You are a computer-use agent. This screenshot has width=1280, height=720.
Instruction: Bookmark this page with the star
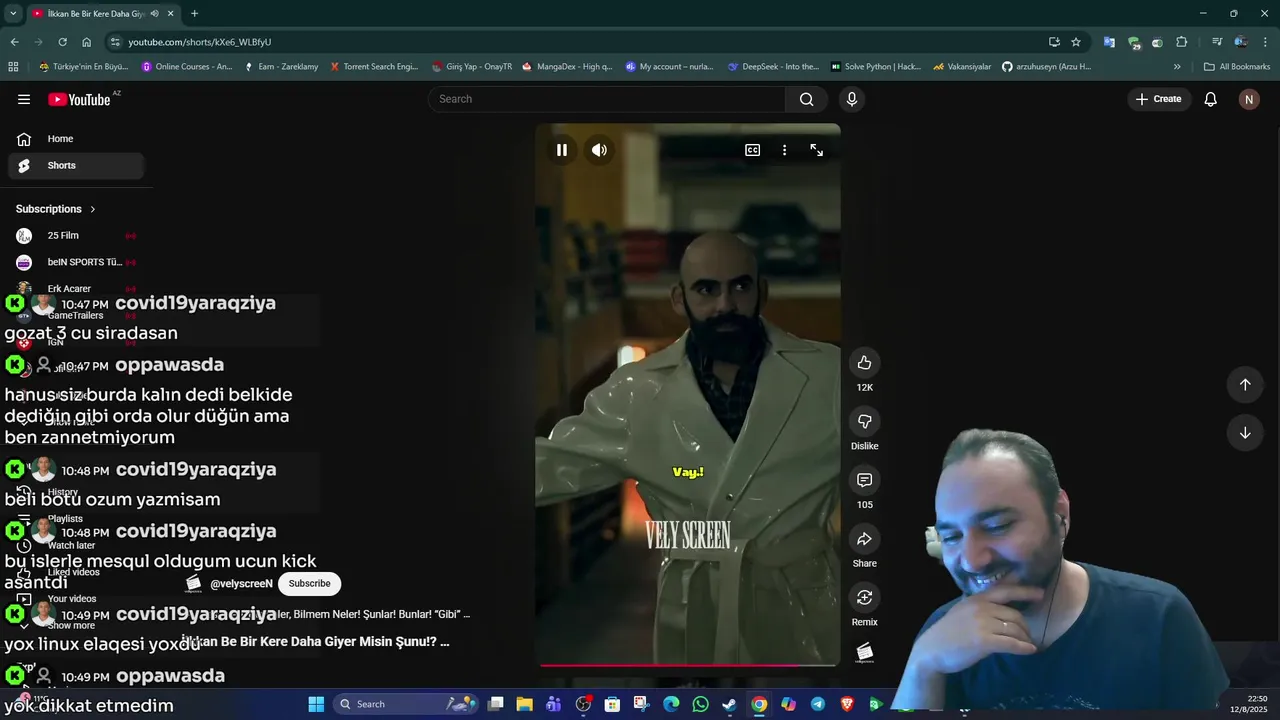click(x=1076, y=42)
